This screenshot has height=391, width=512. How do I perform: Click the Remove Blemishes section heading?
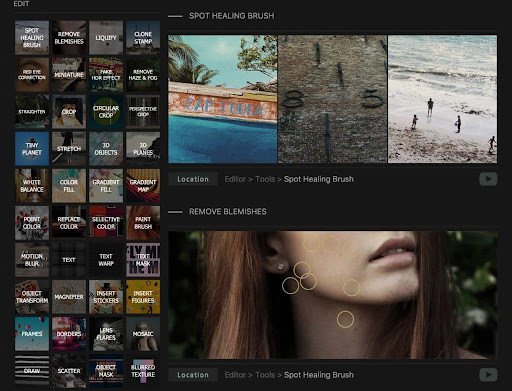[x=228, y=212]
